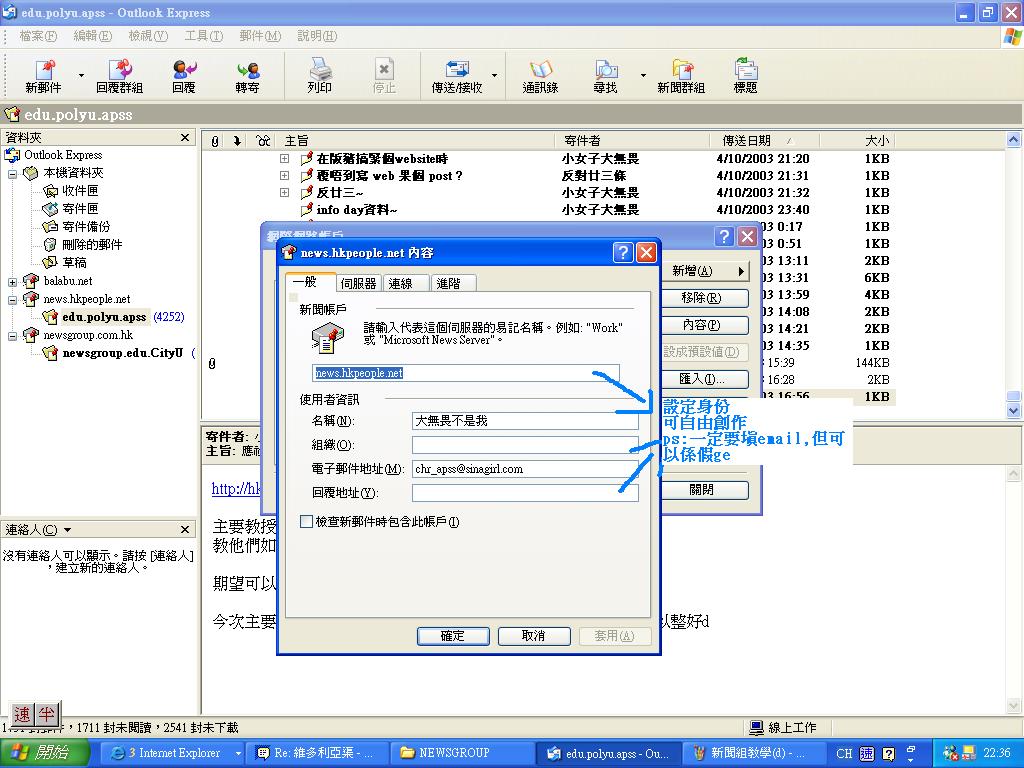Open the 通訊錄 (address book) icon
This screenshot has width=1024, height=768.
point(541,76)
